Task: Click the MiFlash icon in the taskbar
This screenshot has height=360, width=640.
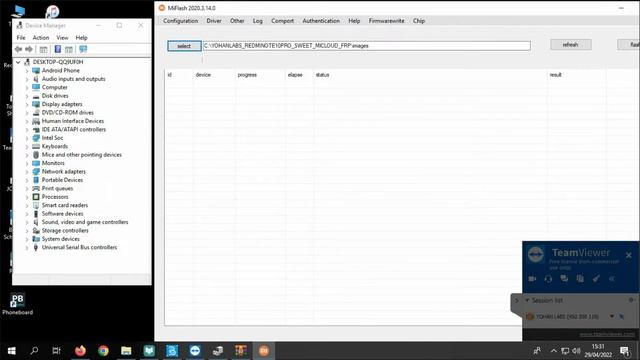Action: tap(264, 351)
